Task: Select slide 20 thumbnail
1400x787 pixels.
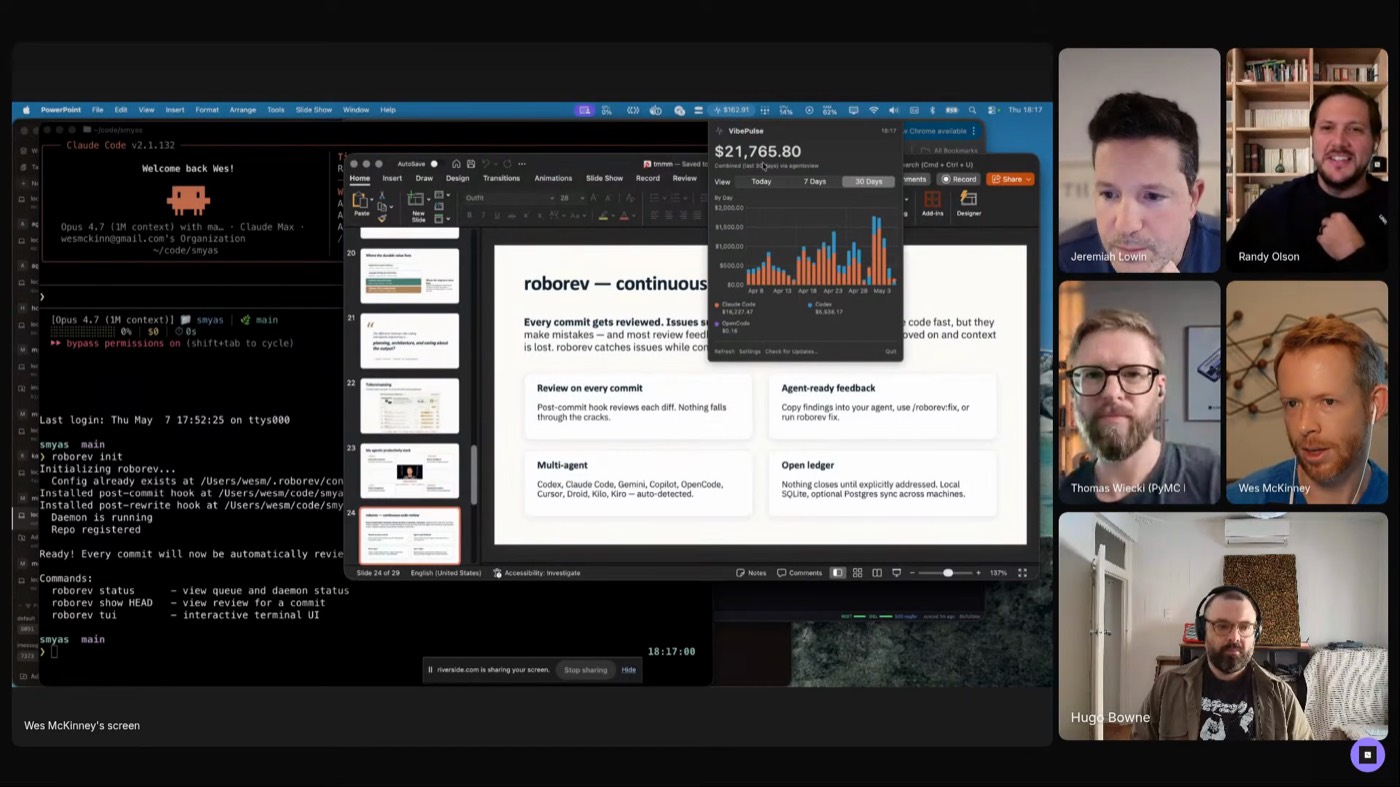Action: (x=409, y=274)
